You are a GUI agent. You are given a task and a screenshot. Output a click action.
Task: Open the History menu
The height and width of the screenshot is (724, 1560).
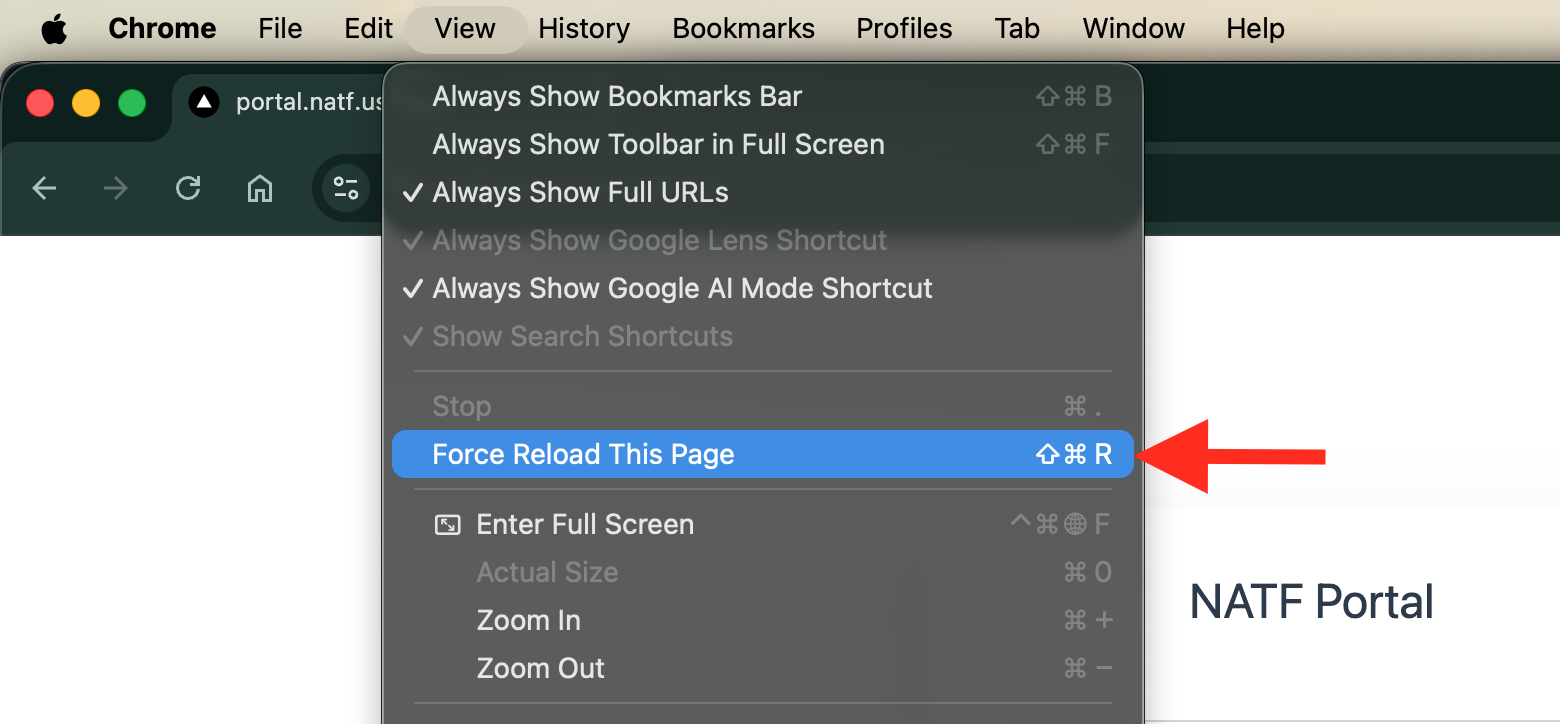point(584,28)
